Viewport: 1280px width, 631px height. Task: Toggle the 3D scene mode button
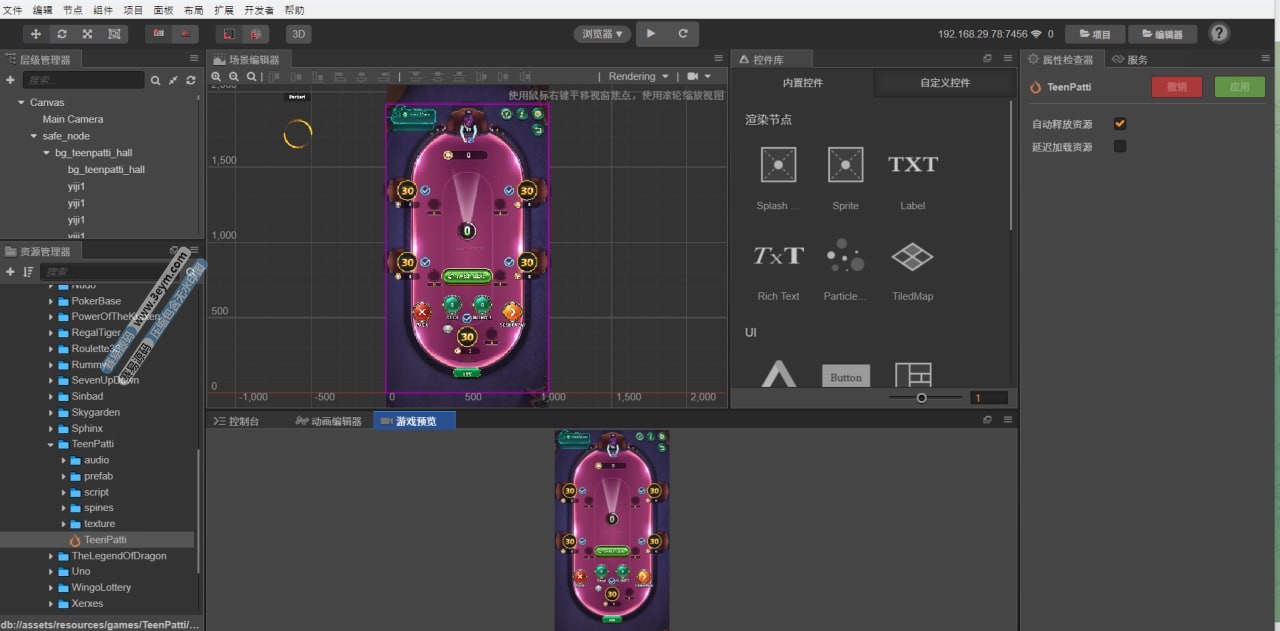pos(298,34)
